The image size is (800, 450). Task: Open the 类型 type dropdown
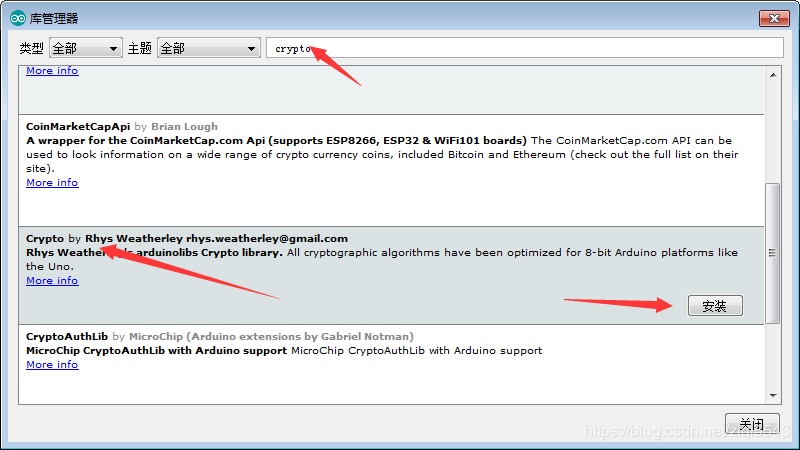pyautogui.click(x=86, y=48)
